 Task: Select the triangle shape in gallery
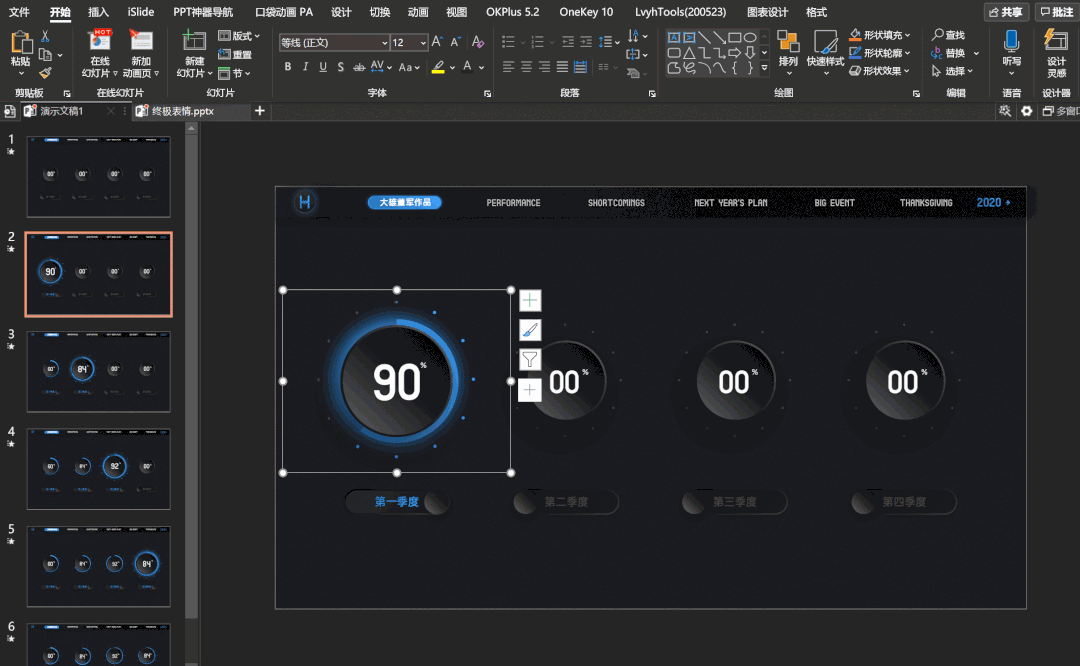point(689,52)
